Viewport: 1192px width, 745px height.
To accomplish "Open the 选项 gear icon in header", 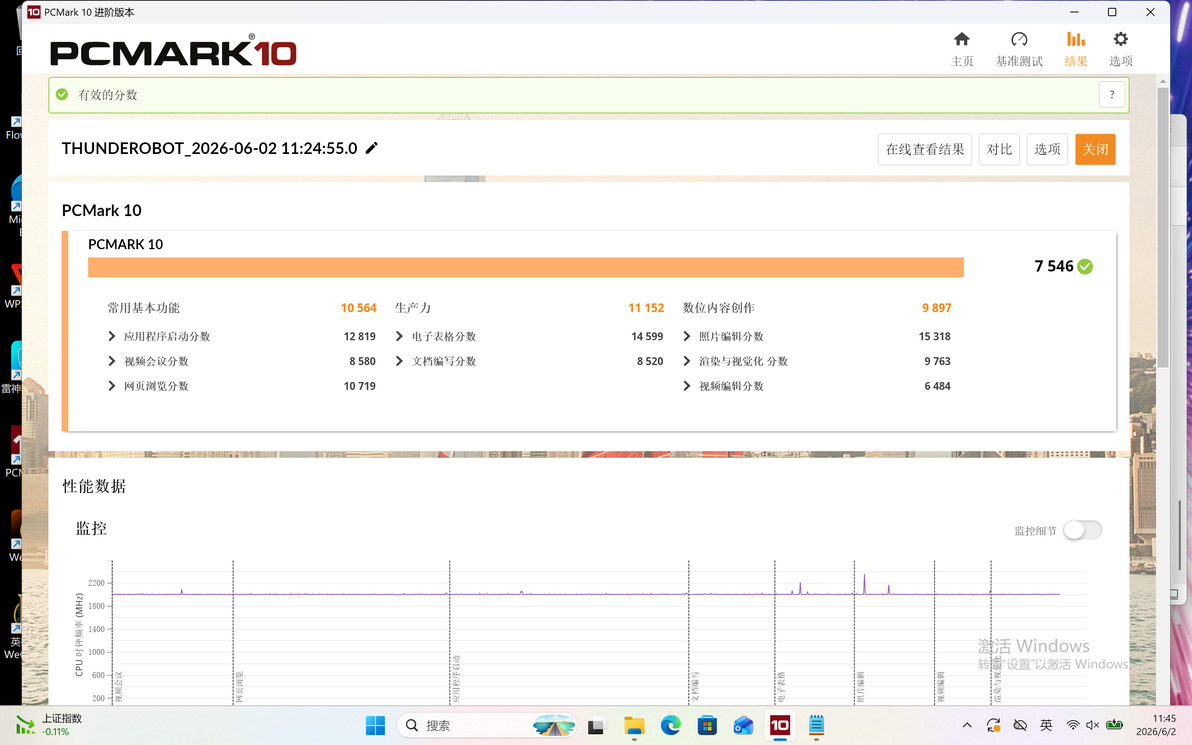I will coord(1121,39).
